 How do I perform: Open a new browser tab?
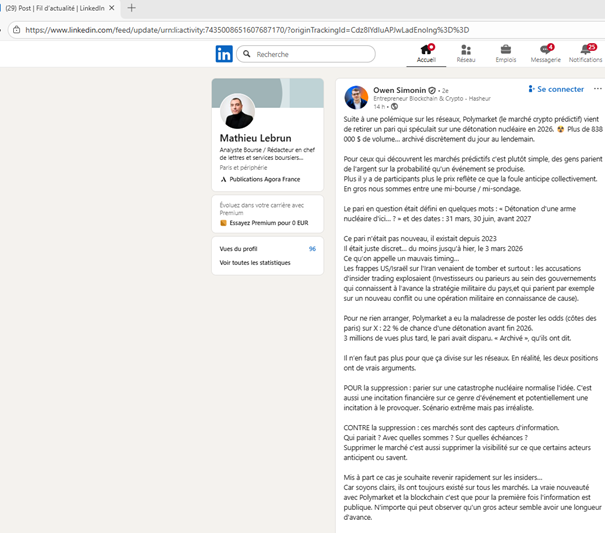[132, 8]
